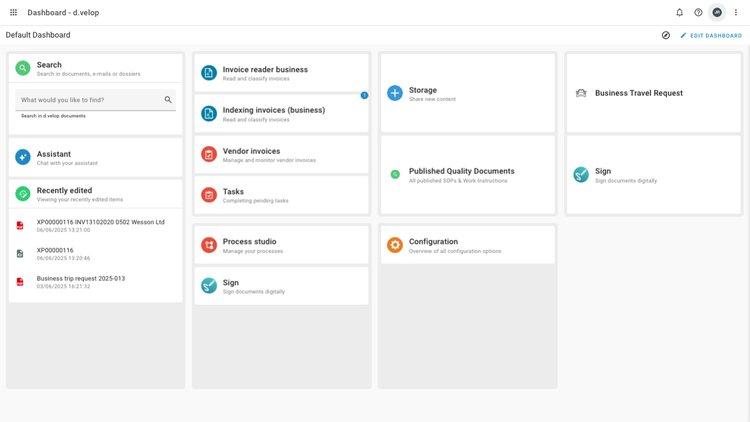This screenshot has width=750, height=422.
Task: Open the Assistant tile title
Action: 54,154
